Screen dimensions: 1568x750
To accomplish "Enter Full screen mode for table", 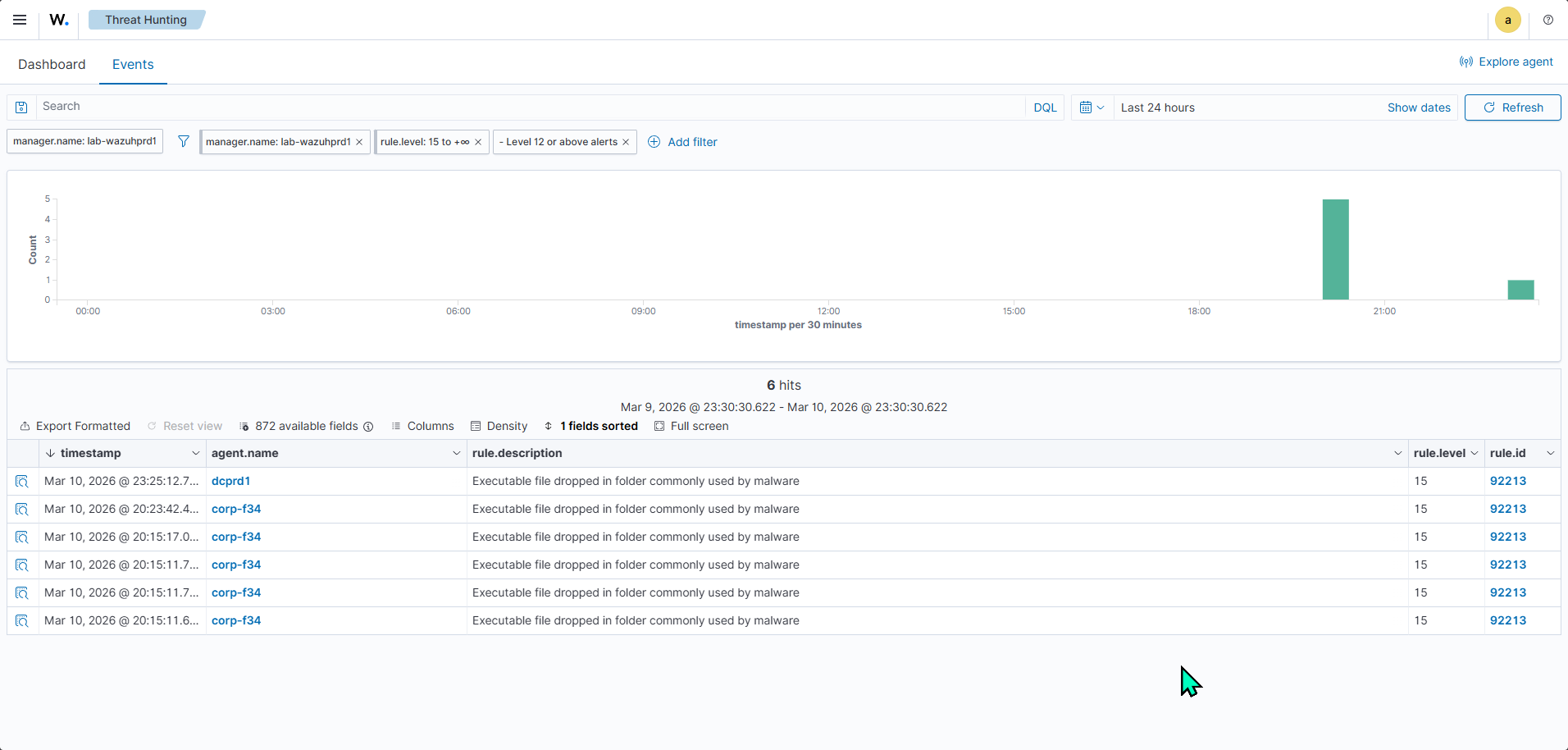I will (x=691, y=426).
